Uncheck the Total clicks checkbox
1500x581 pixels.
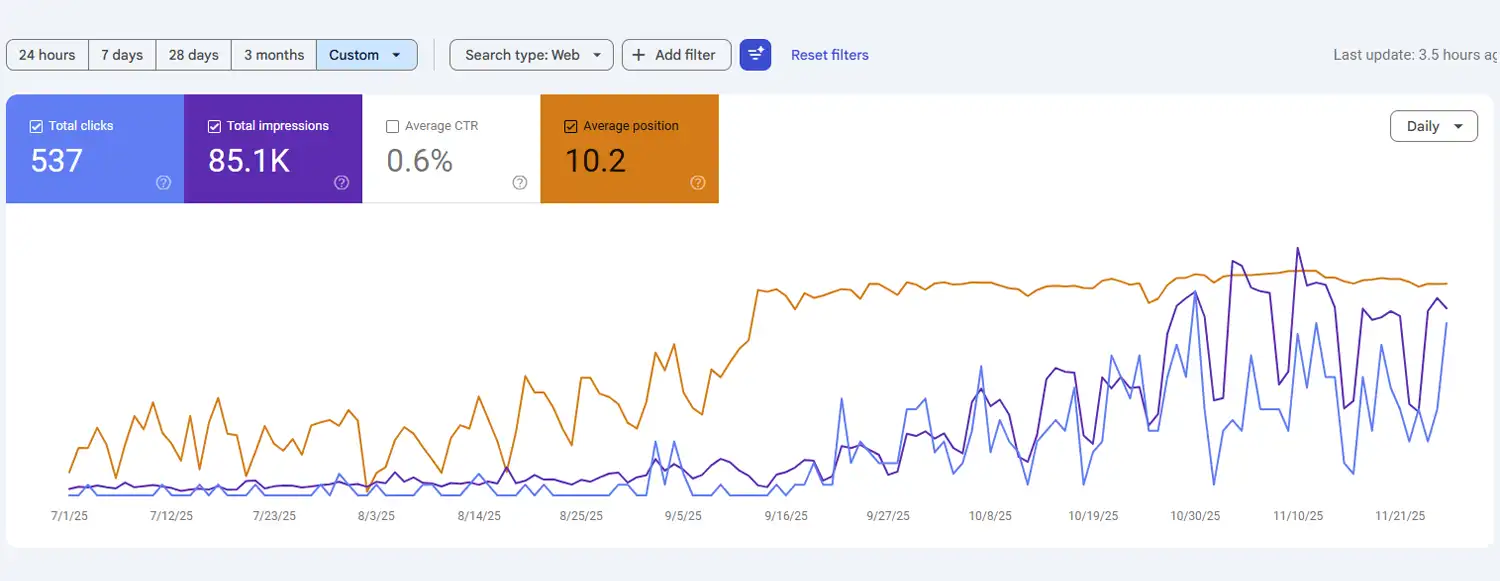pyautogui.click(x=36, y=126)
